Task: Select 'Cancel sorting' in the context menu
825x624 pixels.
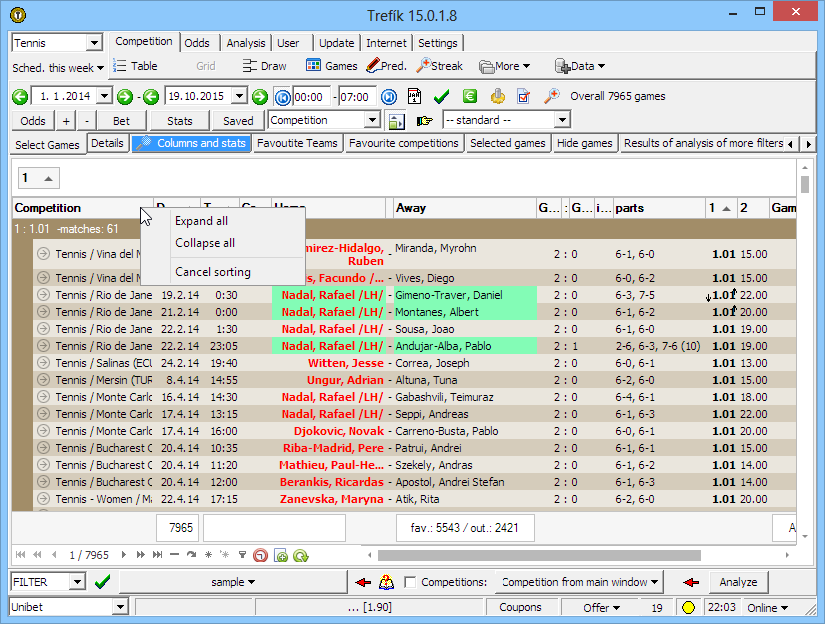Action: click(212, 272)
